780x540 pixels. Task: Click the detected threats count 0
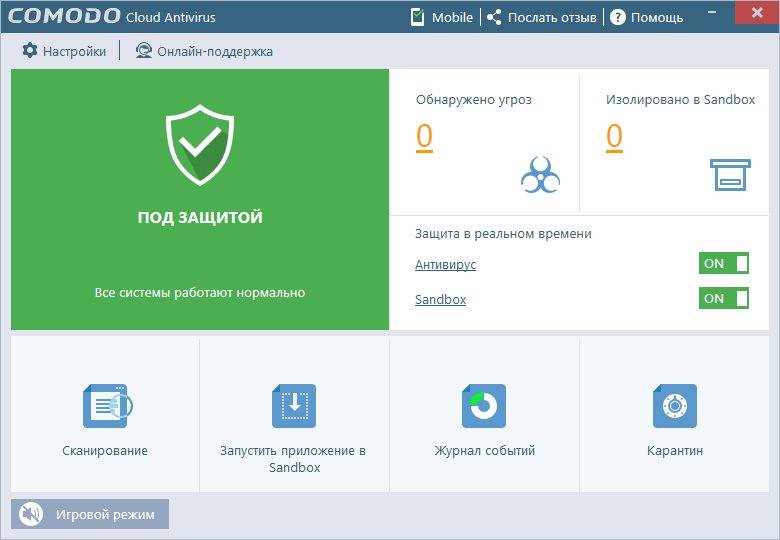click(424, 137)
